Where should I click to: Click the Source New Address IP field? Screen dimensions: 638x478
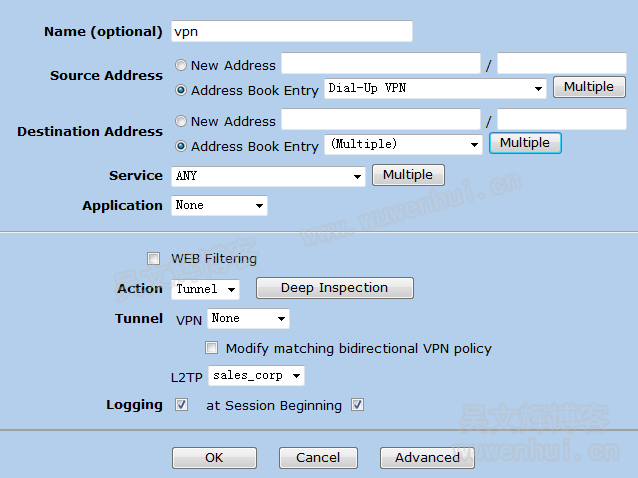380,64
